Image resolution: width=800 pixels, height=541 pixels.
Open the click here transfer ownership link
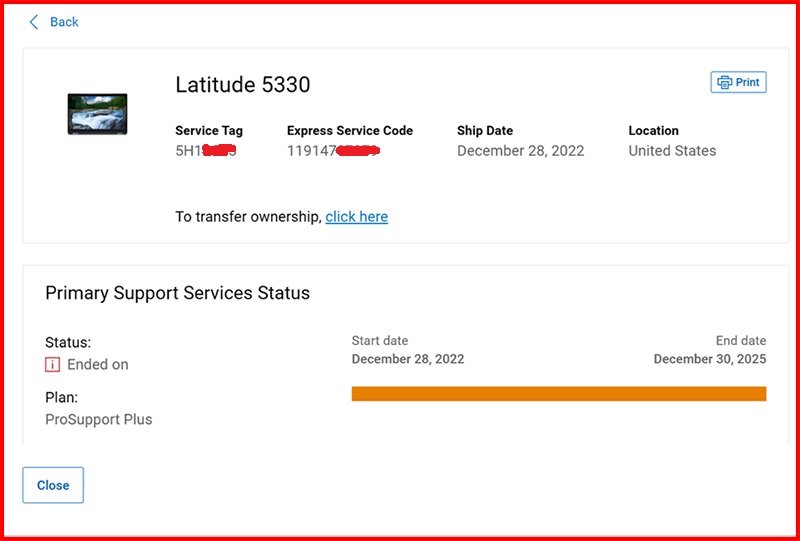[357, 217]
